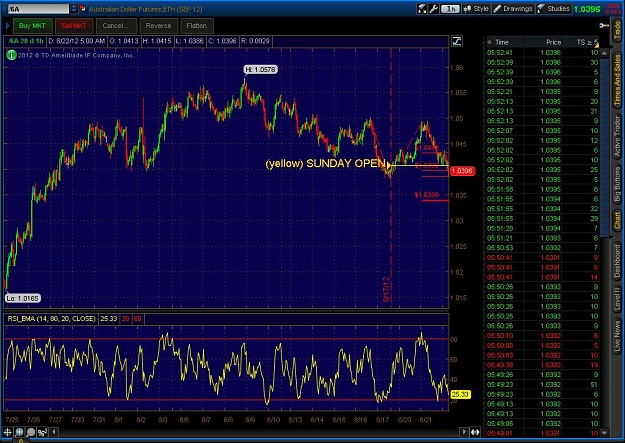Click the green 1.0396 last price
Viewport: 625px width, 443px height.
click(587, 9)
